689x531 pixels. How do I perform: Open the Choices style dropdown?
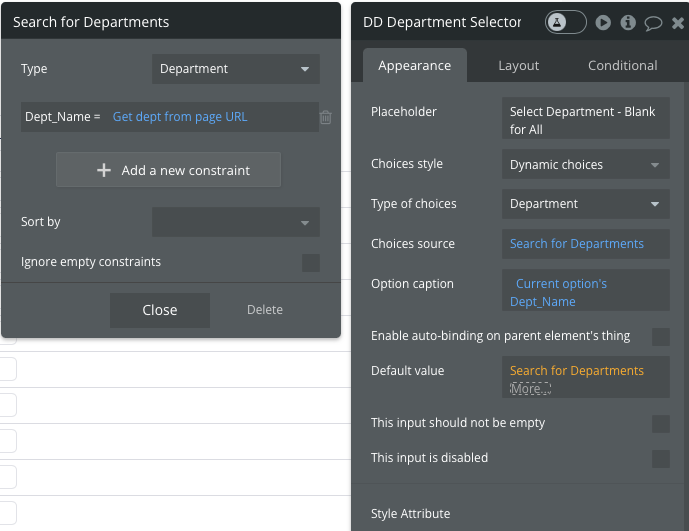585,164
